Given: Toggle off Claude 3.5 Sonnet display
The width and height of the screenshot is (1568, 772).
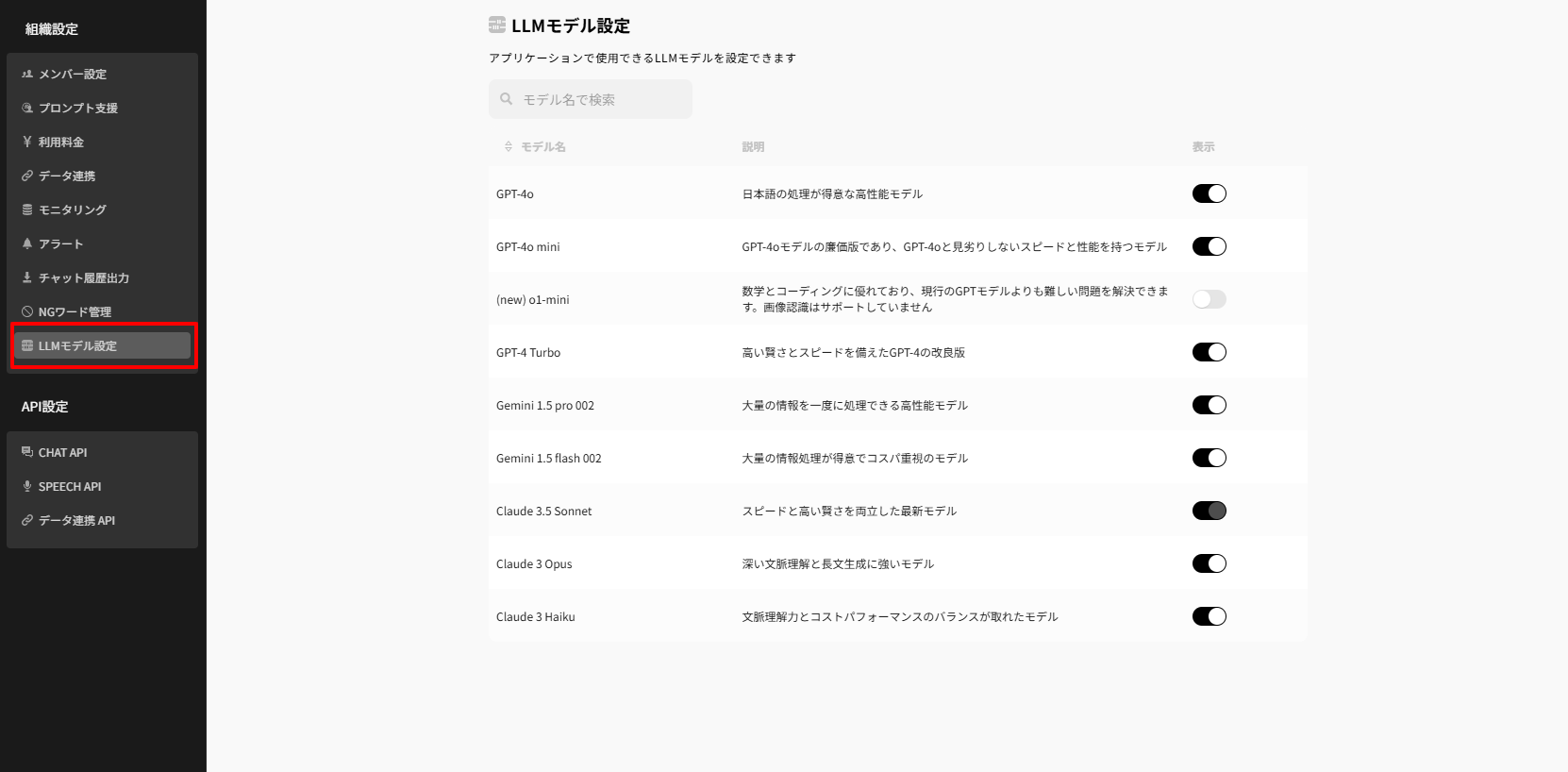Looking at the screenshot, I should [x=1209, y=511].
